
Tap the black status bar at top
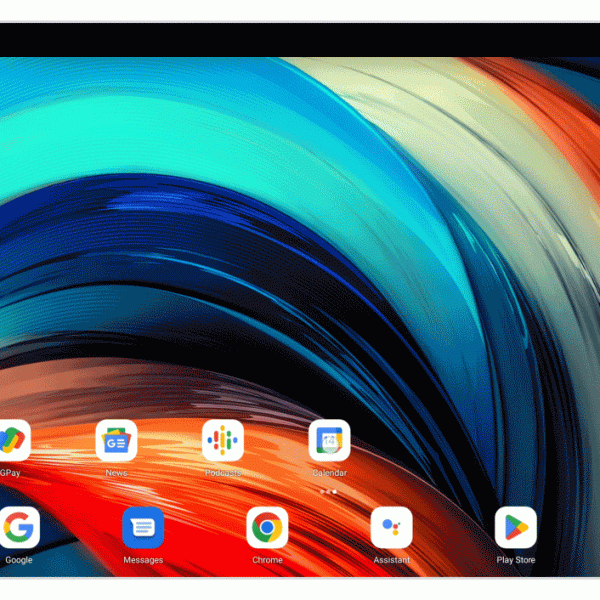pyautogui.click(x=300, y=40)
